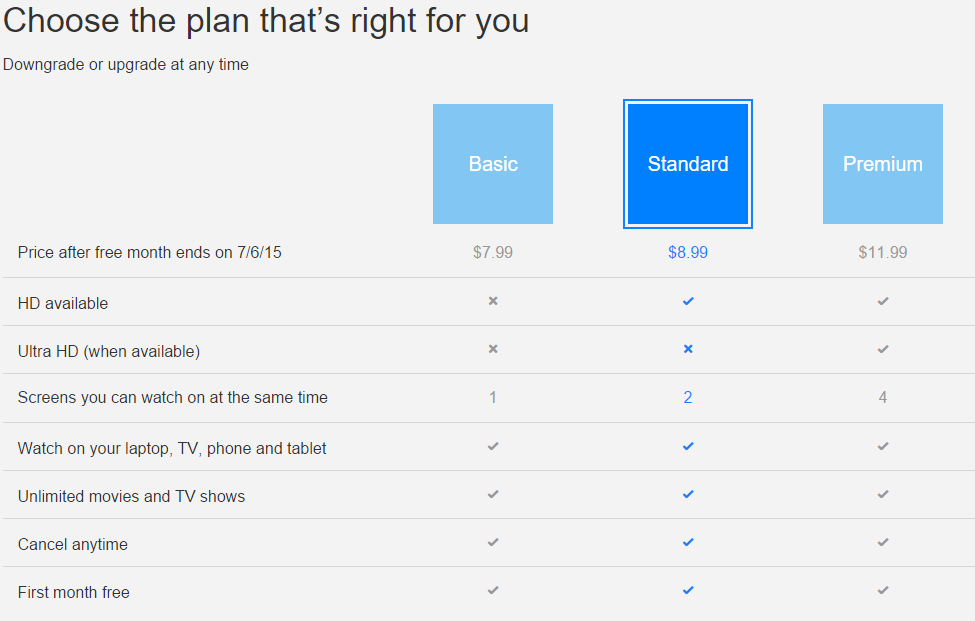
Task: Click the Unlimited movies checkmark under Basic
Action: (x=493, y=494)
